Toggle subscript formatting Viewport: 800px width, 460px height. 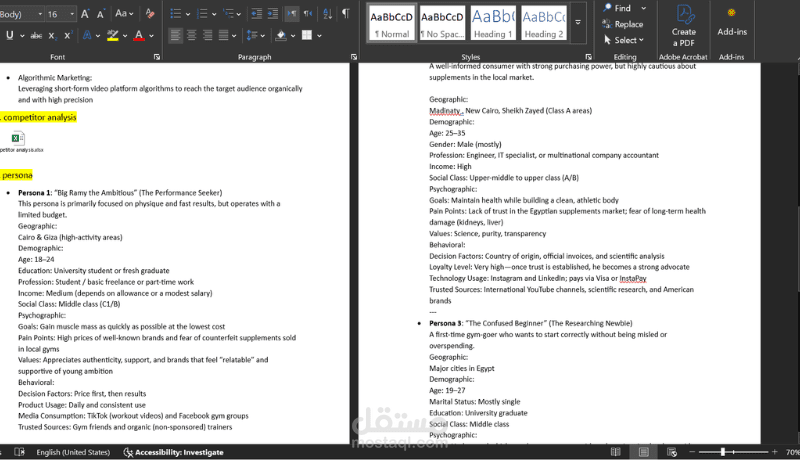click(52, 35)
